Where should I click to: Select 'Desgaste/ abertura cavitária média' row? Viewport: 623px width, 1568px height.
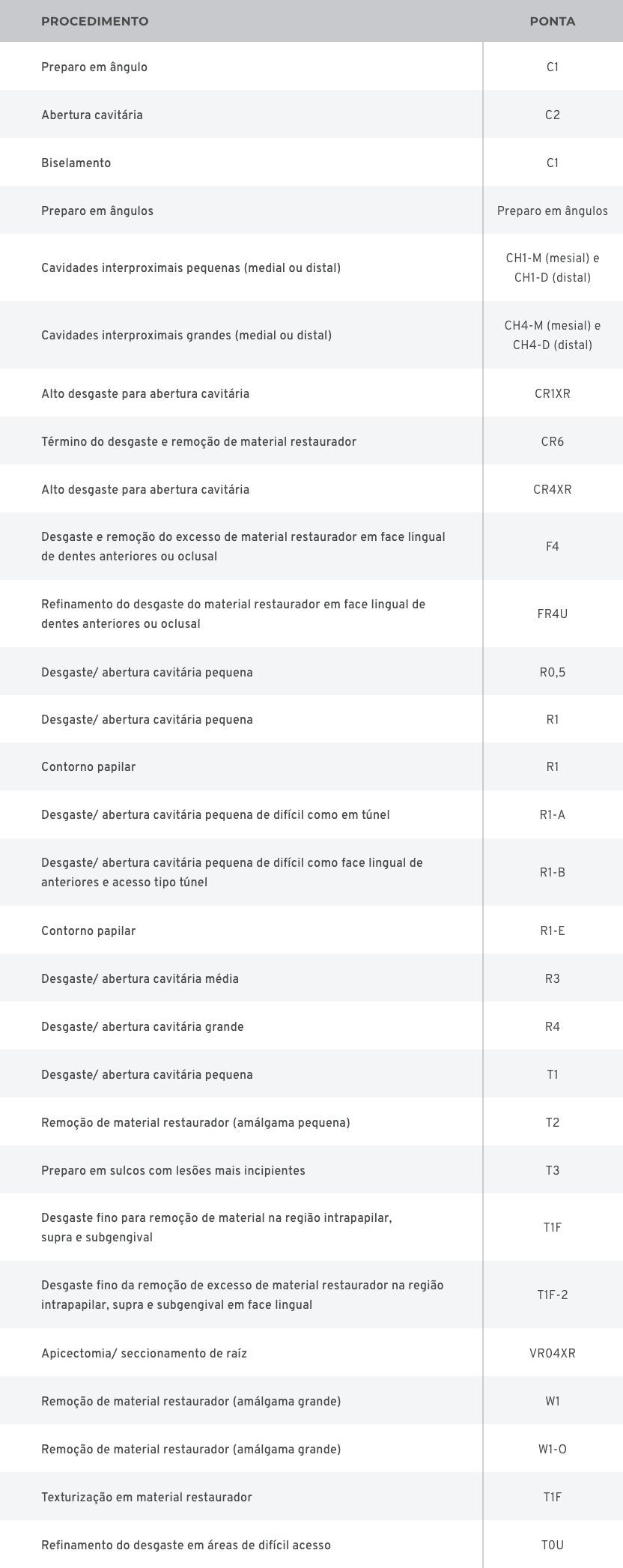pyautogui.click(x=140, y=978)
